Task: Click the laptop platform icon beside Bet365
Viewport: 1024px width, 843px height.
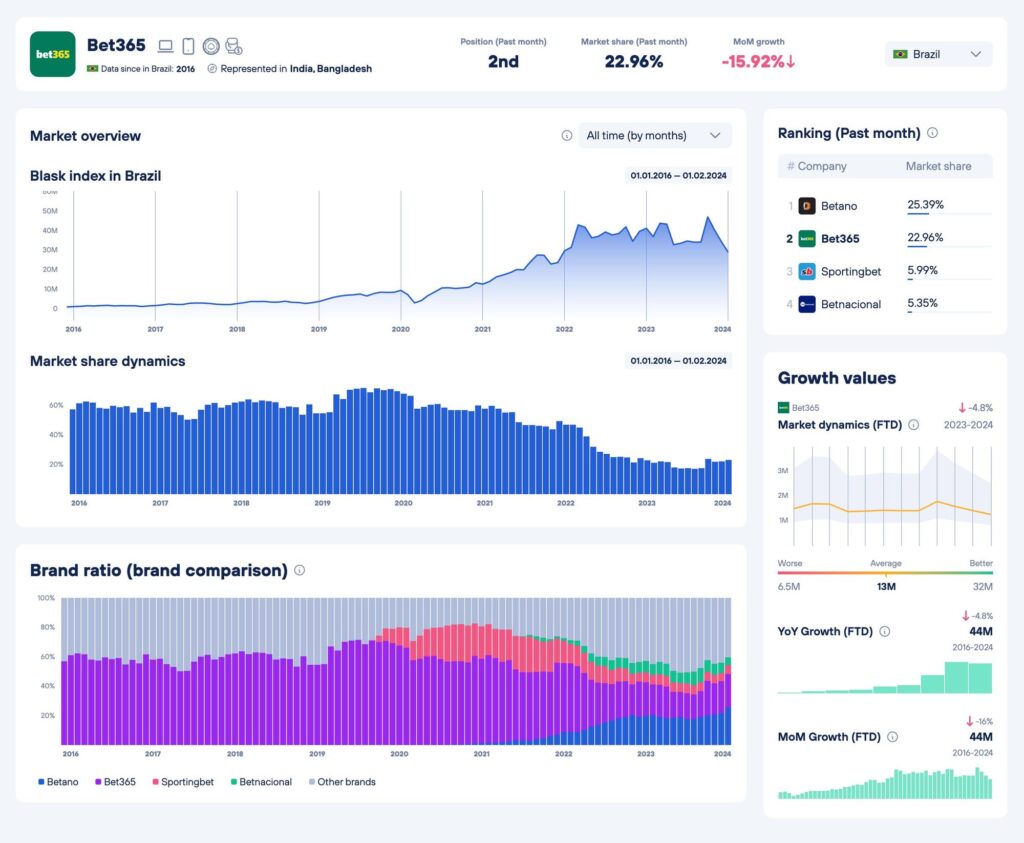Action: [x=165, y=46]
